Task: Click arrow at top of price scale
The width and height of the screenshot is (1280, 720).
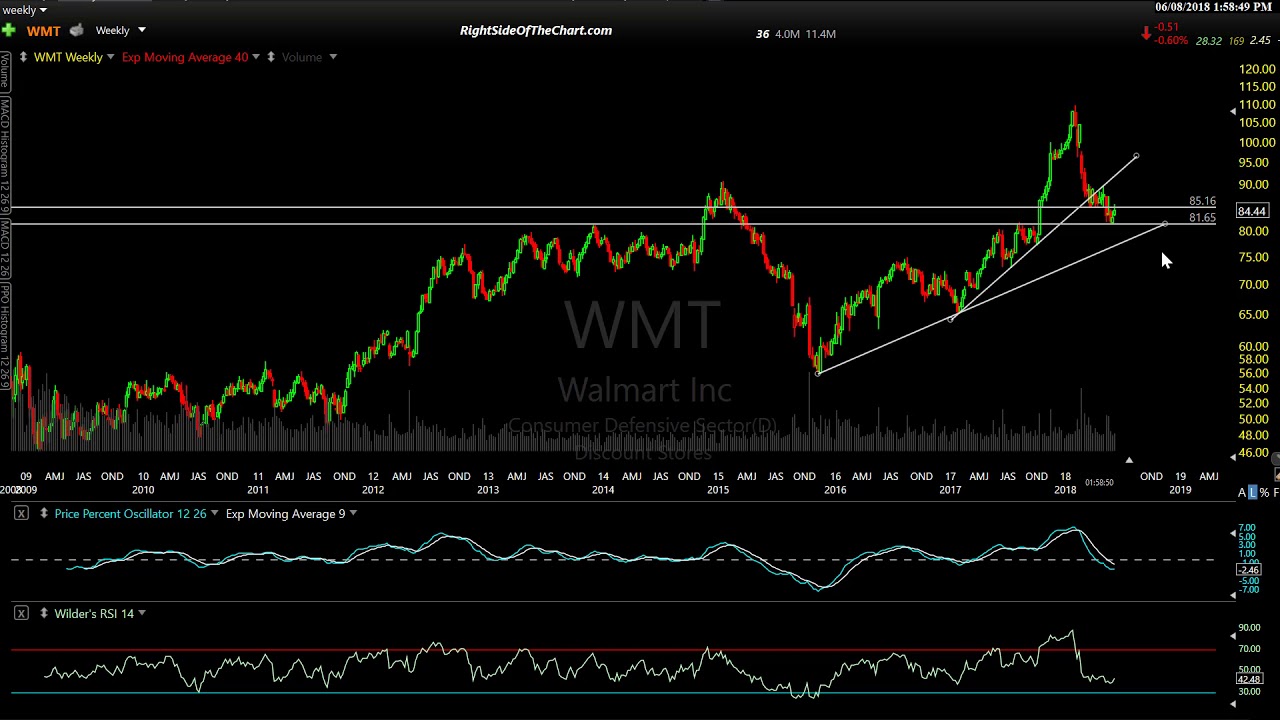Action: point(1232,111)
